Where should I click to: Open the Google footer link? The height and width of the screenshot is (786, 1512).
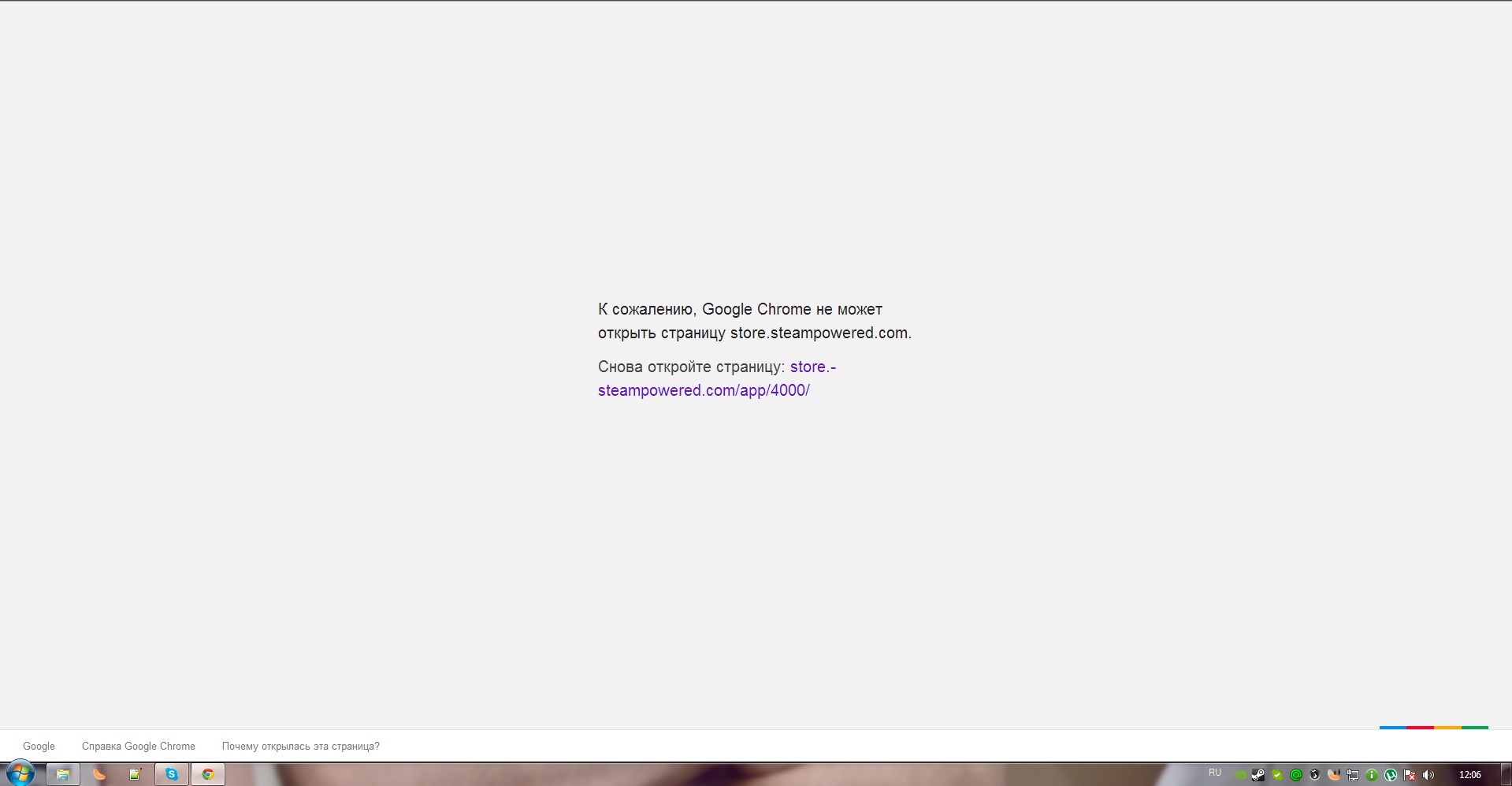click(x=39, y=746)
